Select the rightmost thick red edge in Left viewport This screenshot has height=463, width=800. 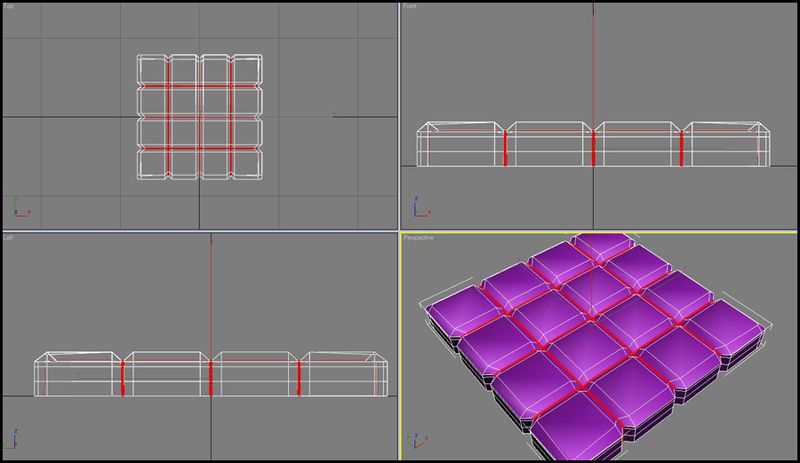pos(298,378)
